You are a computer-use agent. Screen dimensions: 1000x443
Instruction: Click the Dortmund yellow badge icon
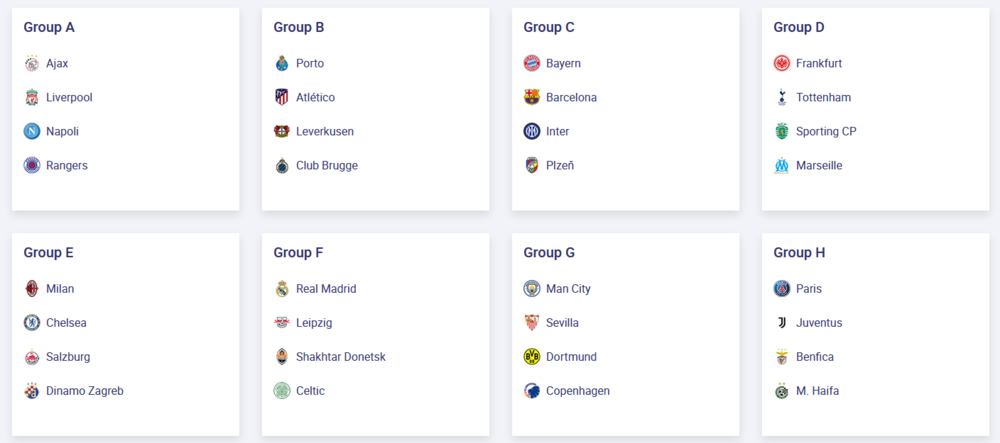[x=532, y=357]
